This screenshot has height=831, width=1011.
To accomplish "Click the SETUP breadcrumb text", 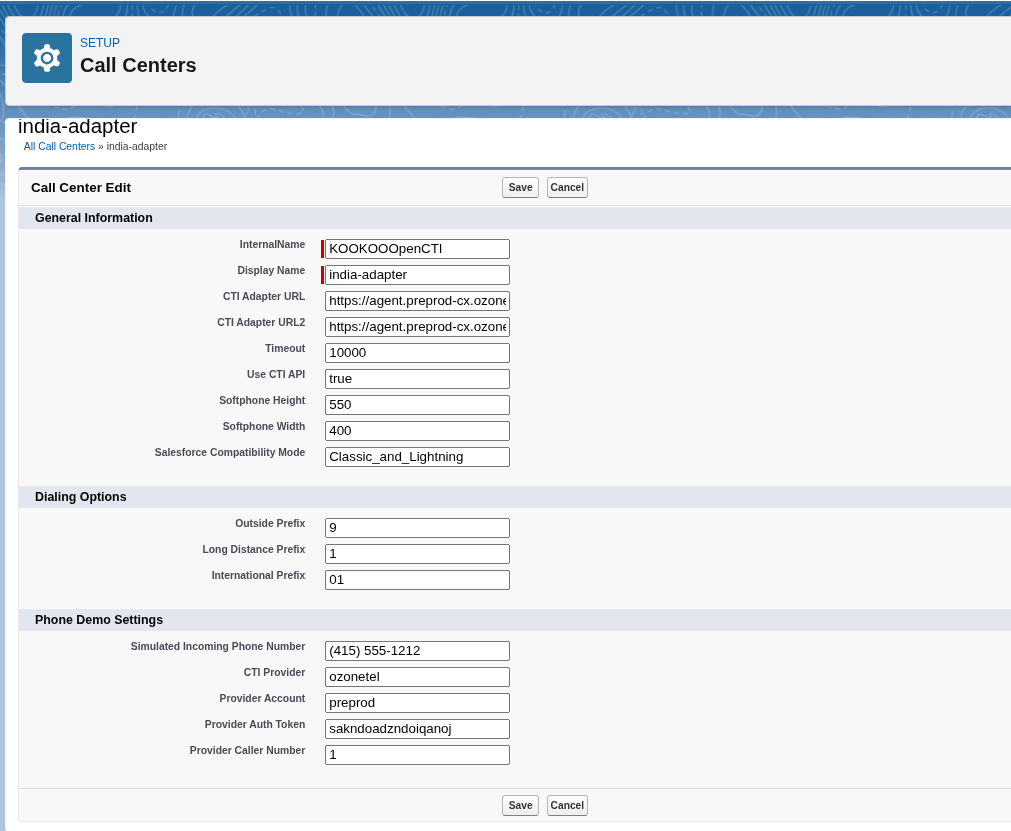I will [x=100, y=43].
